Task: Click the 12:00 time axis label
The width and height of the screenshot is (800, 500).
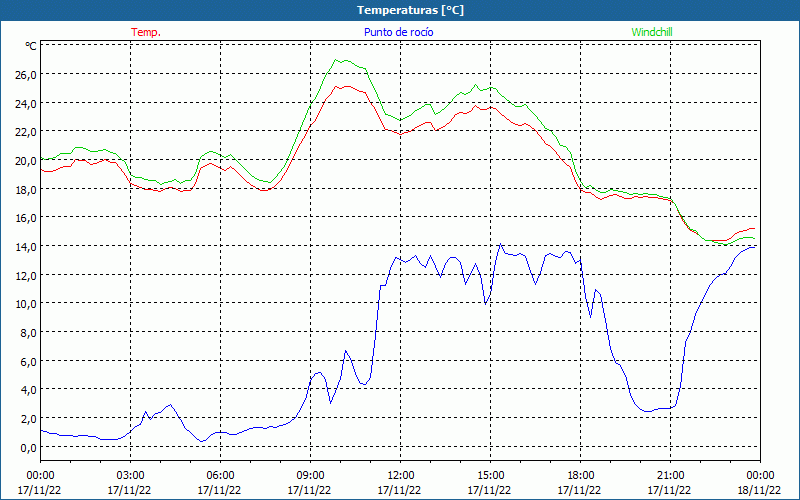Action: coord(401,476)
